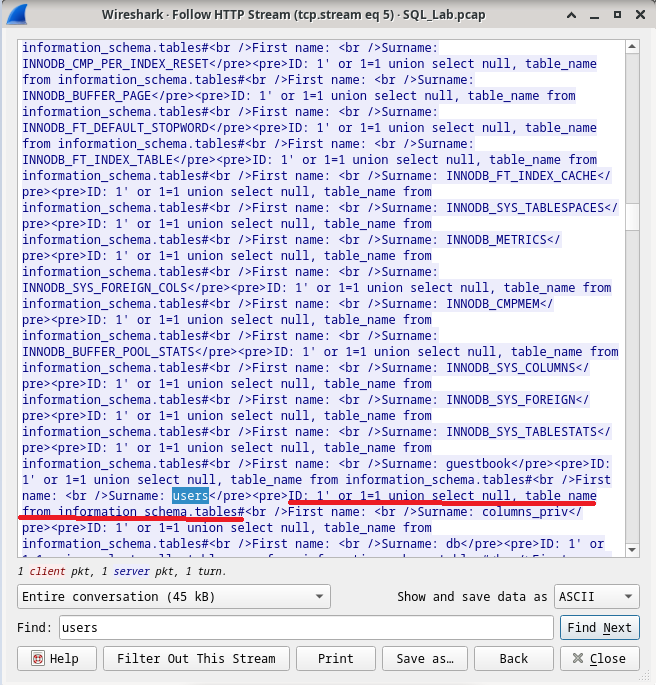Close window via title bar X

[640, 15]
